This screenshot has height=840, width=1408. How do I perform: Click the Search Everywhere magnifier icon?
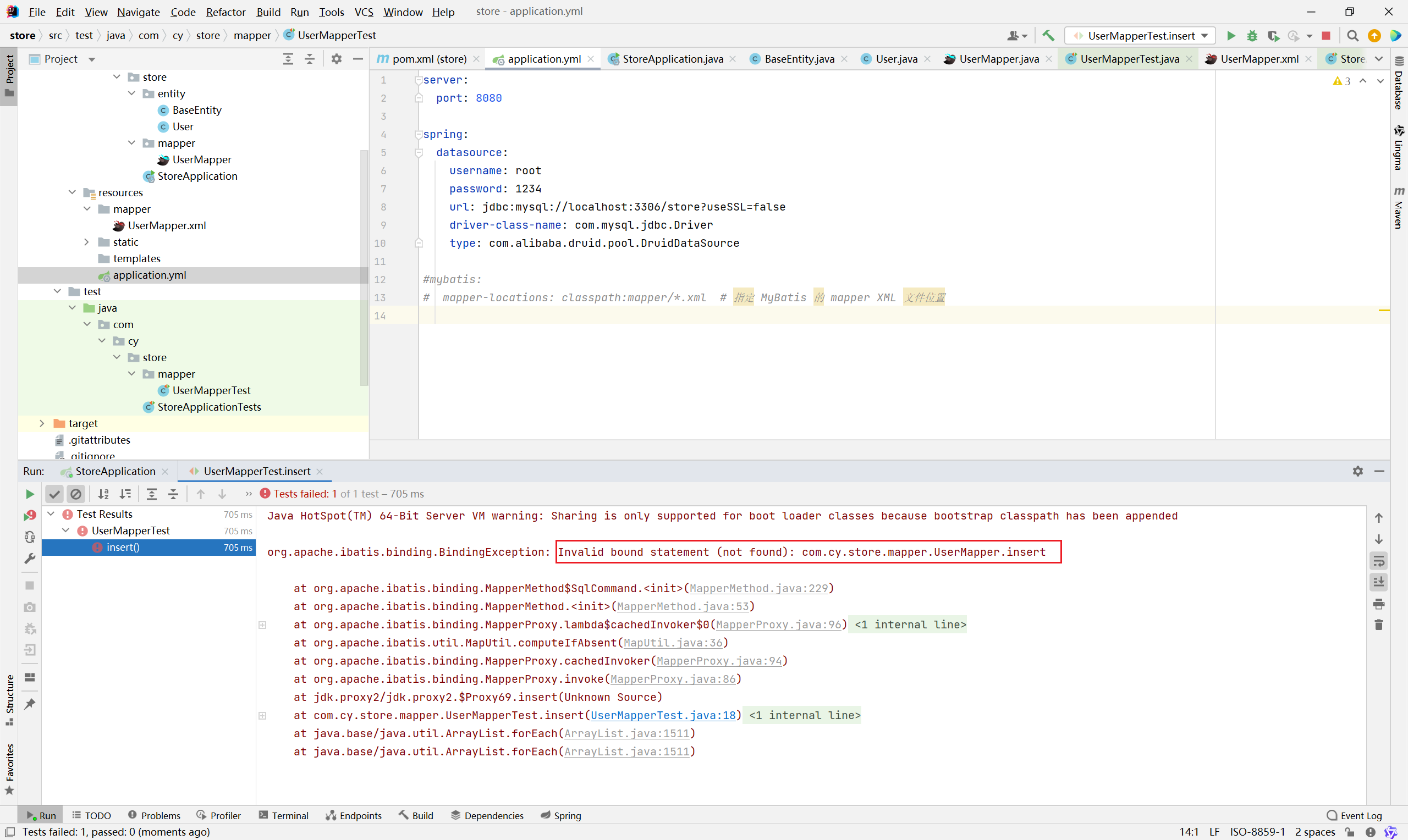click(x=1352, y=36)
